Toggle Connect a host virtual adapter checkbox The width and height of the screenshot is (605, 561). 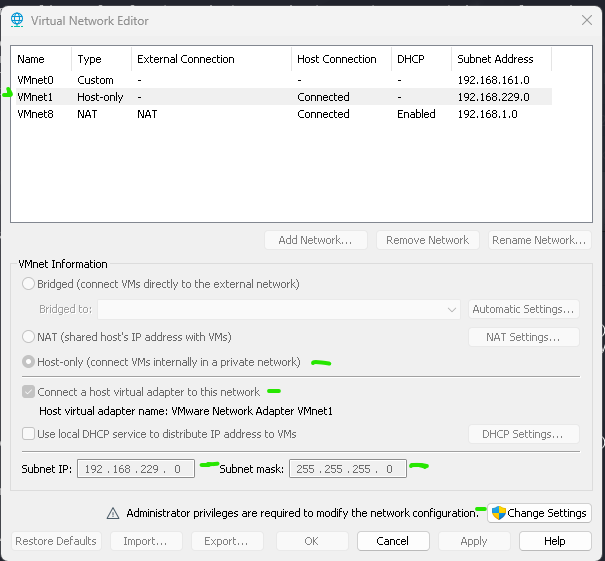pyautogui.click(x=29, y=392)
